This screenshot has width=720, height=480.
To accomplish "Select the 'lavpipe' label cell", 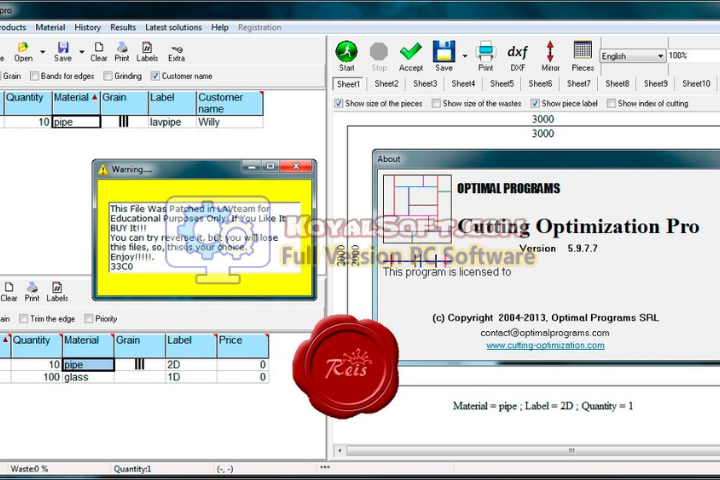I will pyautogui.click(x=172, y=122).
